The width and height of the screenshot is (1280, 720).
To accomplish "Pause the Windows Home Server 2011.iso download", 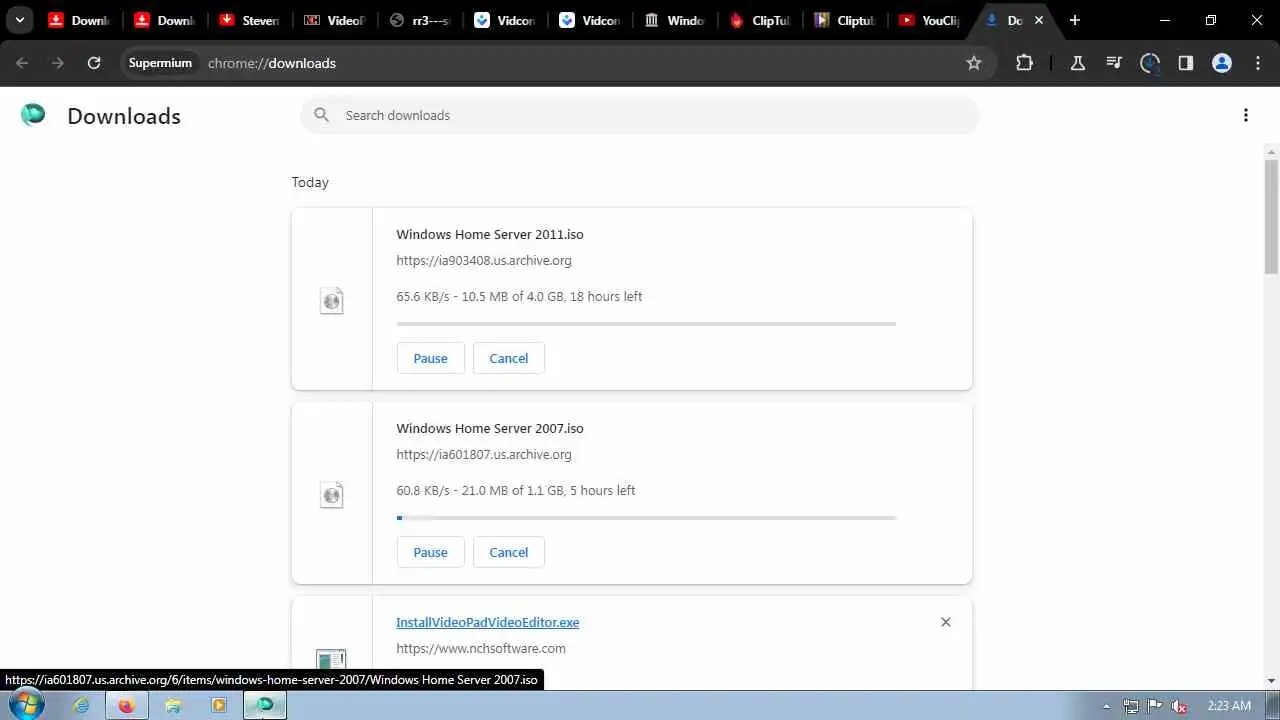I will coord(431,358).
